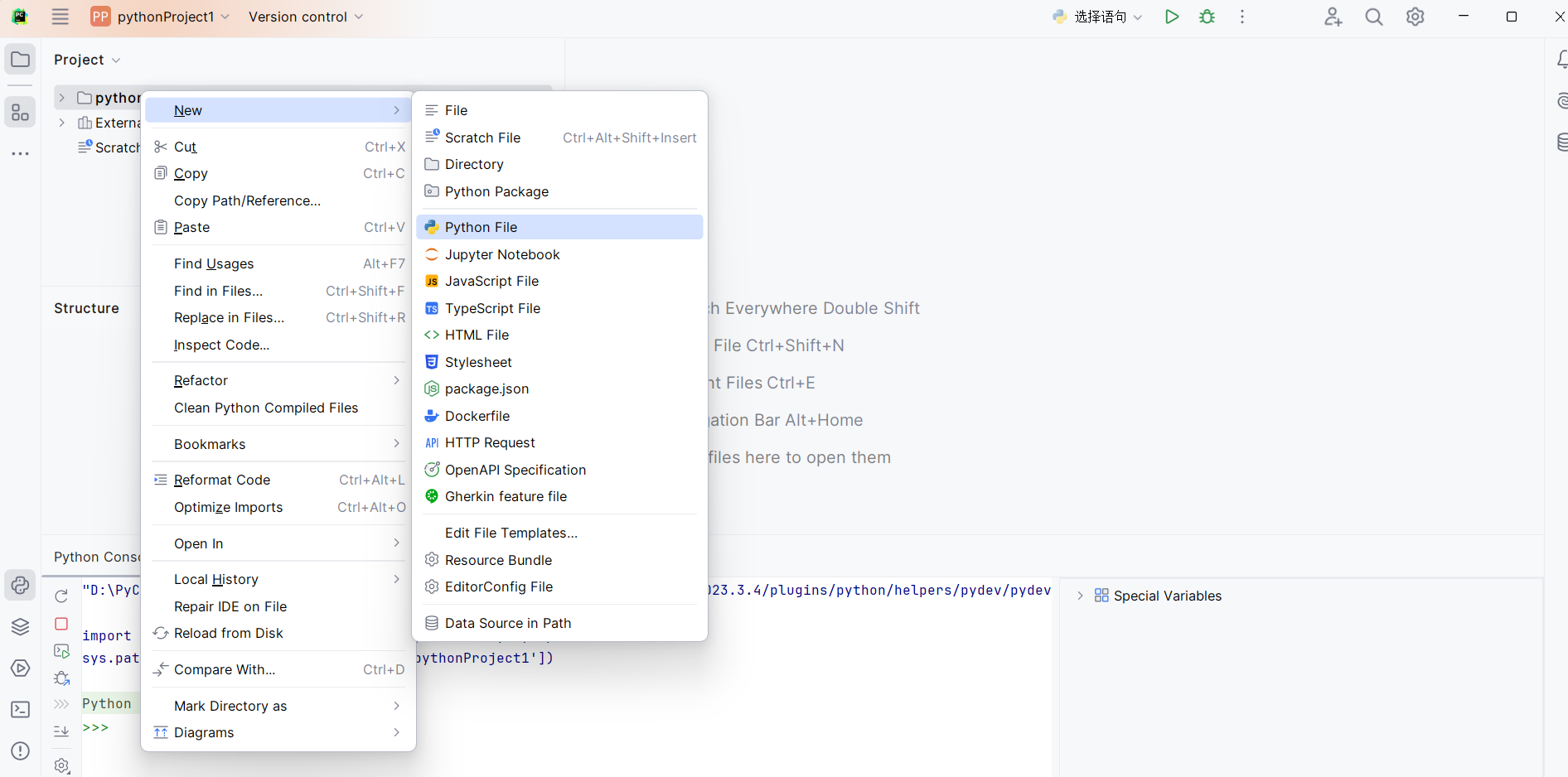The image size is (1568, 777).
Task: Open the Python Packages layers icon in sidebar
Action: (x=21, y=627)
